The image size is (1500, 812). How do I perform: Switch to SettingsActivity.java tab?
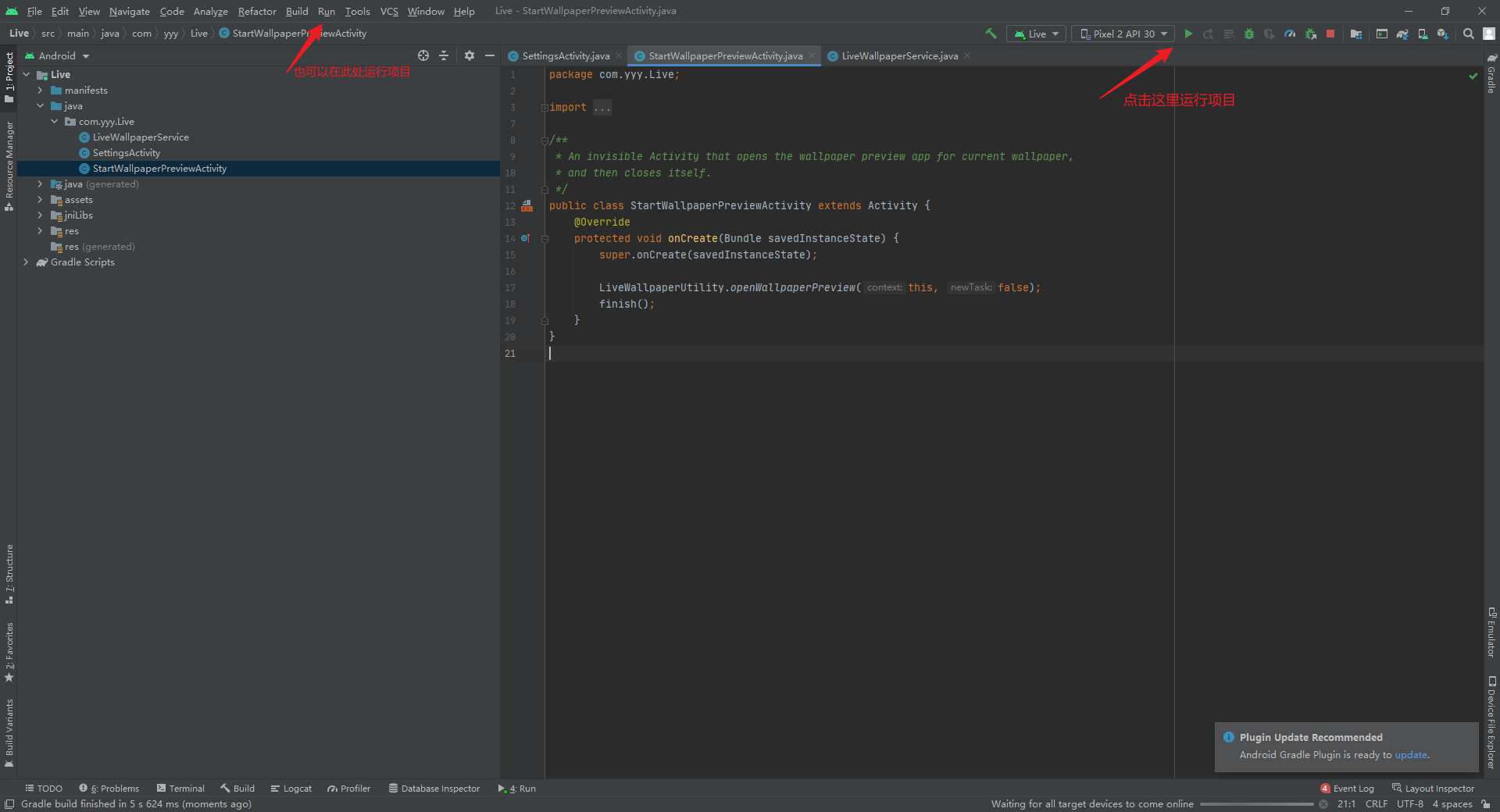coord(565,56)
